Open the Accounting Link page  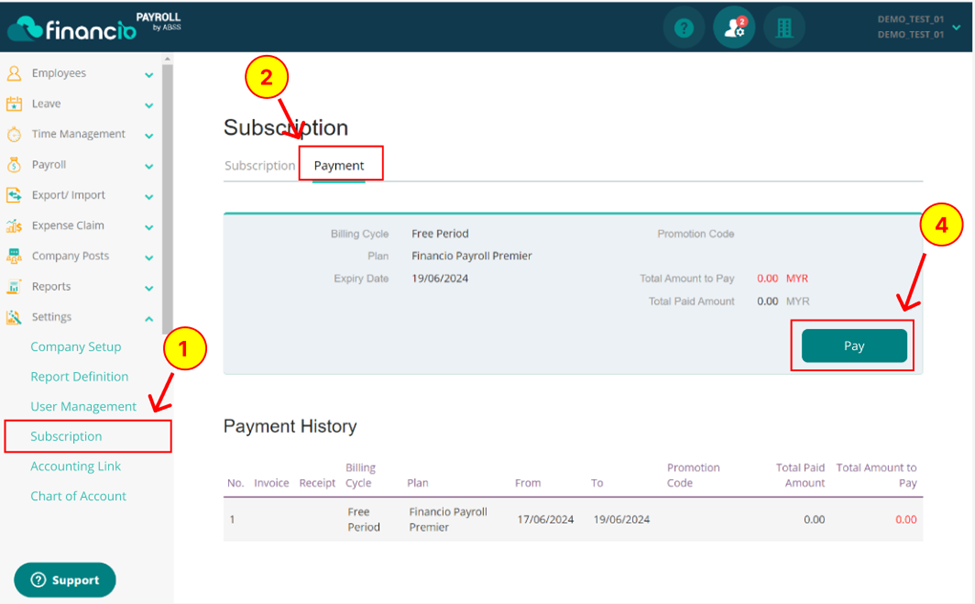[x=76, y=466]
